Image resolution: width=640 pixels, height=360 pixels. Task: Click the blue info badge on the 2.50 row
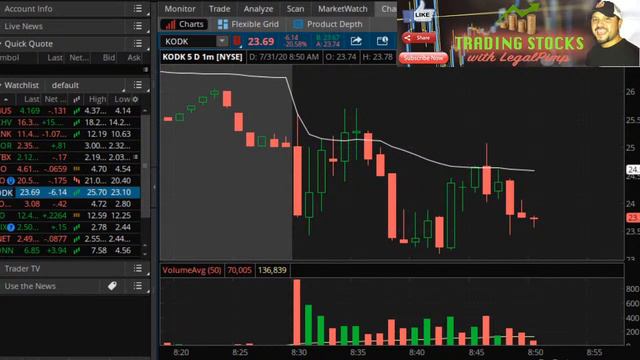(x=11, y=227)
